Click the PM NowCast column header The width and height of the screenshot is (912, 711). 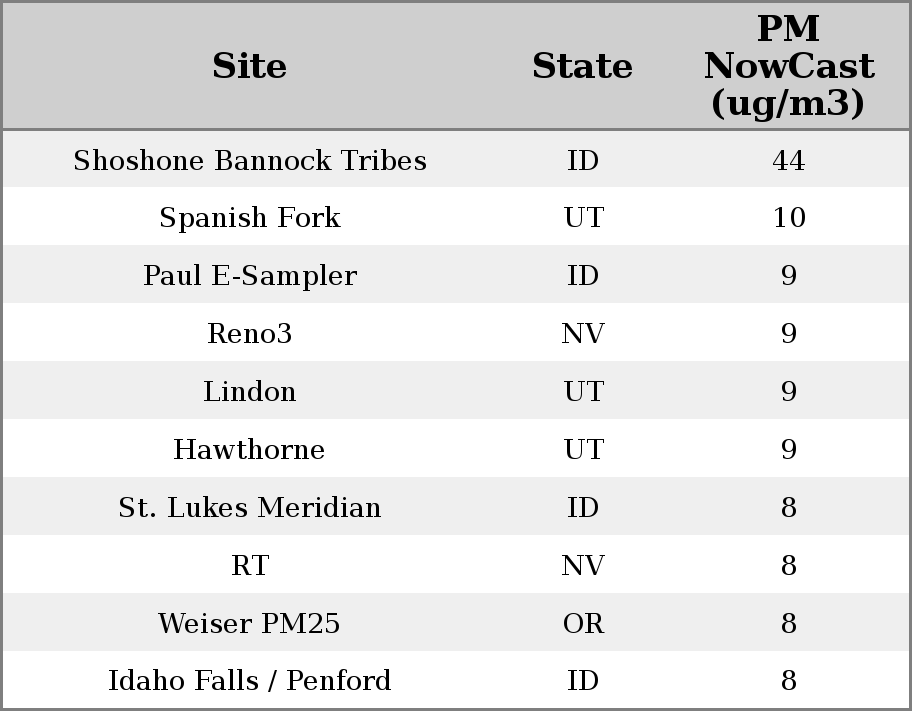(788, 66)
